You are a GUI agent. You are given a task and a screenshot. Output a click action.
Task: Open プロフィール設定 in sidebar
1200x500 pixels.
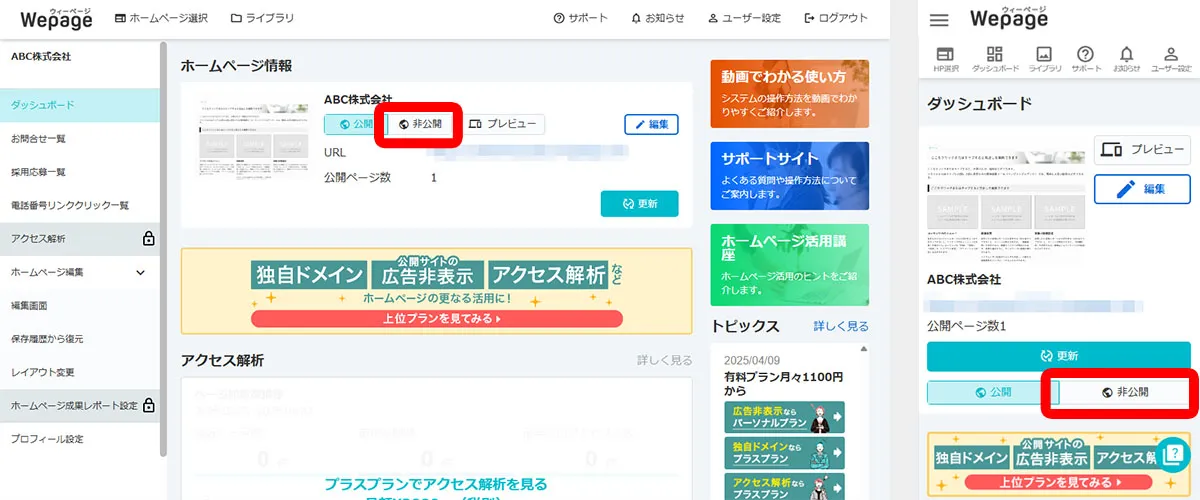pos(79,439)
